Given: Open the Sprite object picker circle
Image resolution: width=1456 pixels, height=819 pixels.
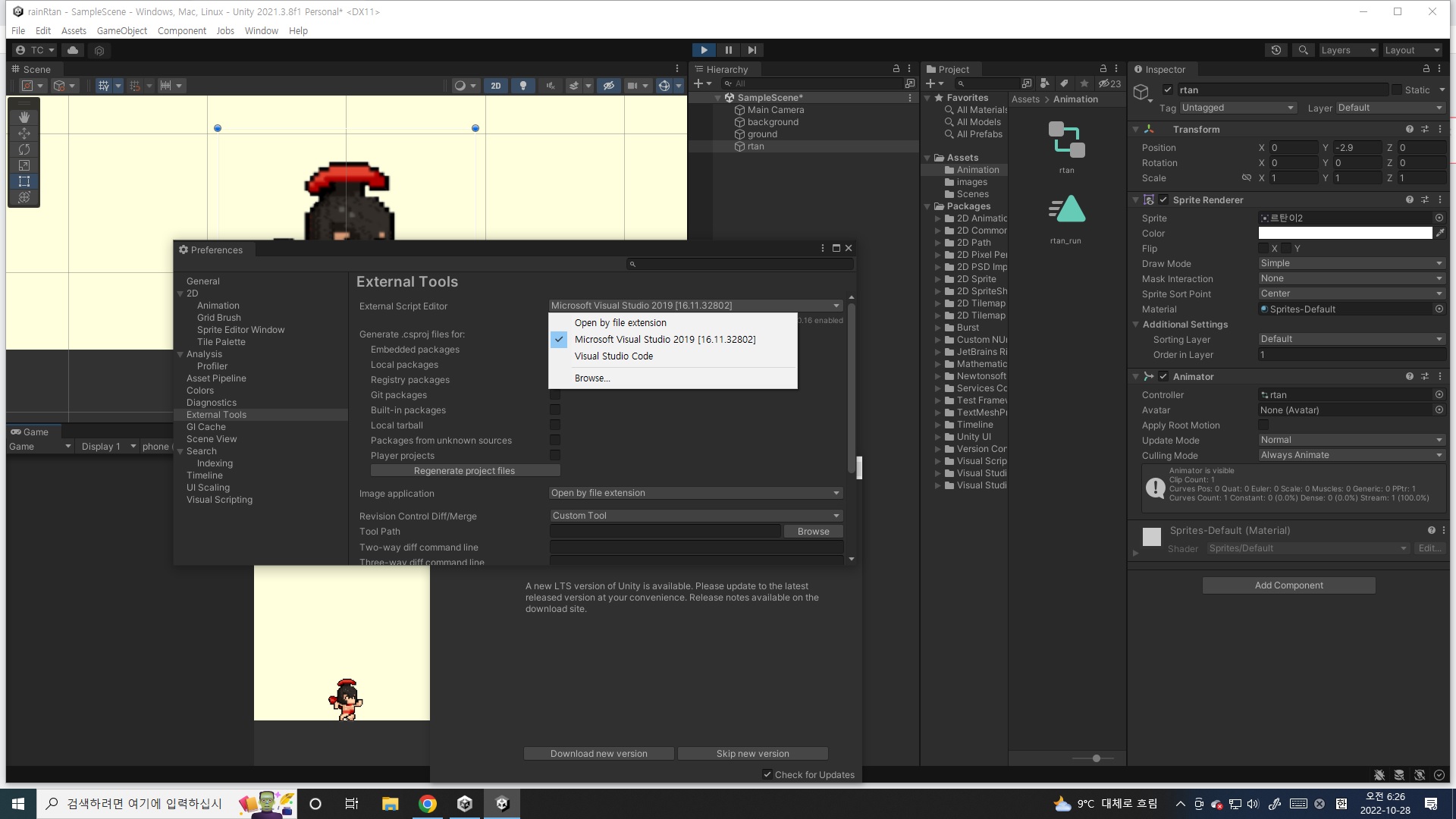Looking at the screenshot, I should click(x=1439, y=218).
